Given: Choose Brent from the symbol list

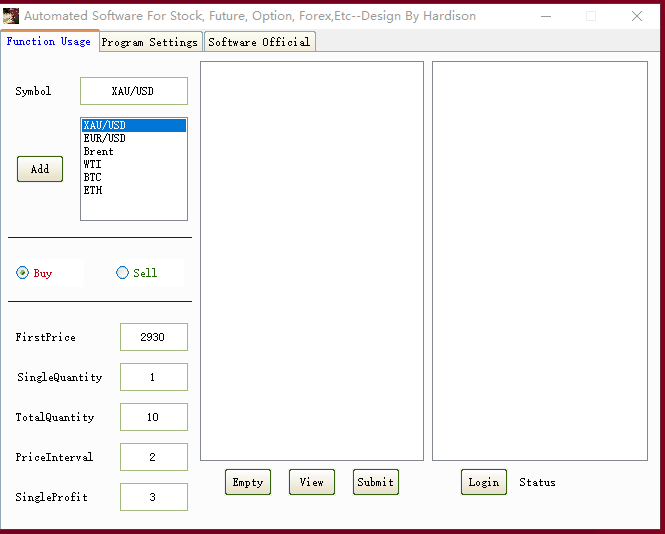Looking at the screenshot, I should pos(99,151).
